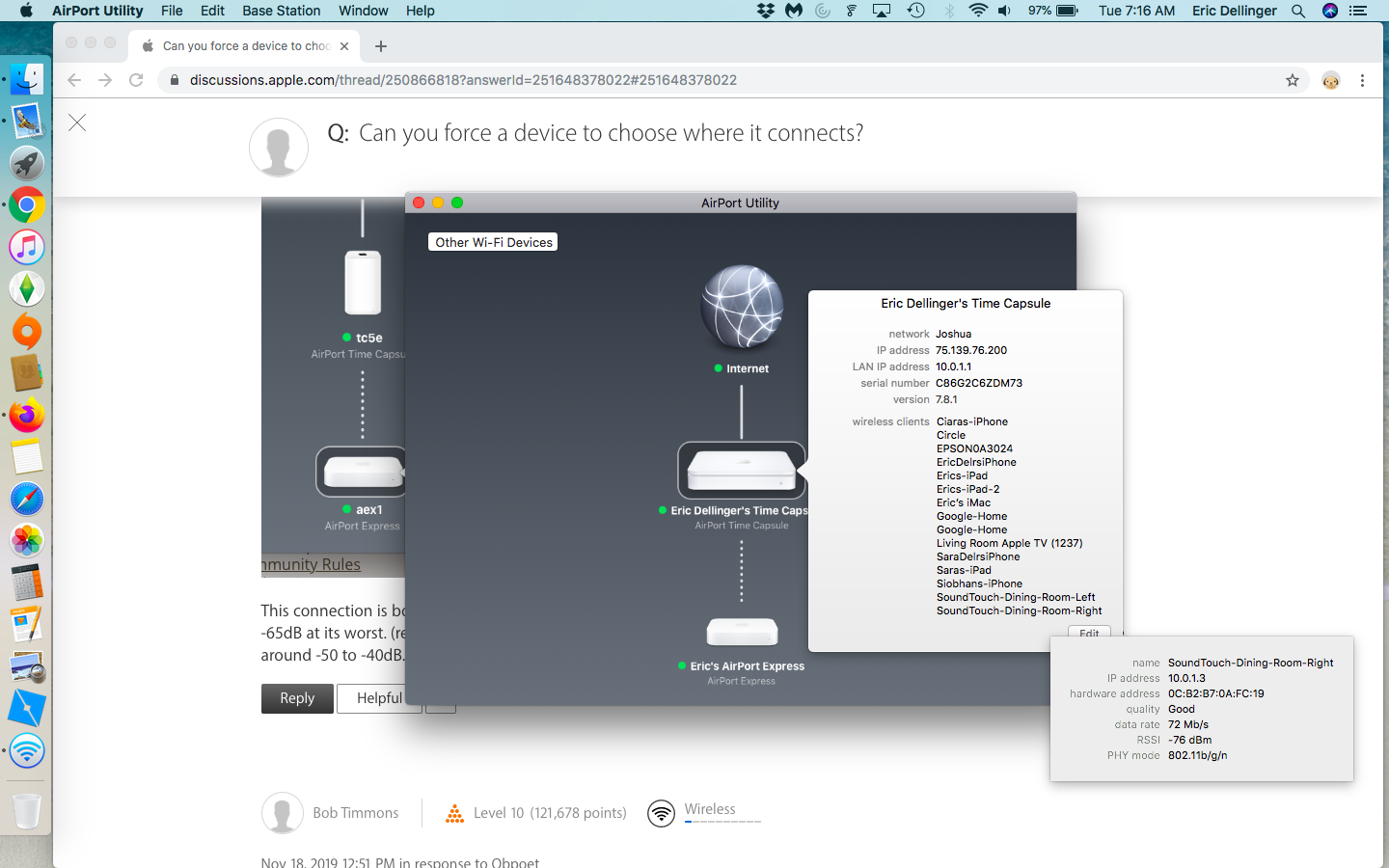Open Notification Center

pyautogui.click(x=1358, y=11)
